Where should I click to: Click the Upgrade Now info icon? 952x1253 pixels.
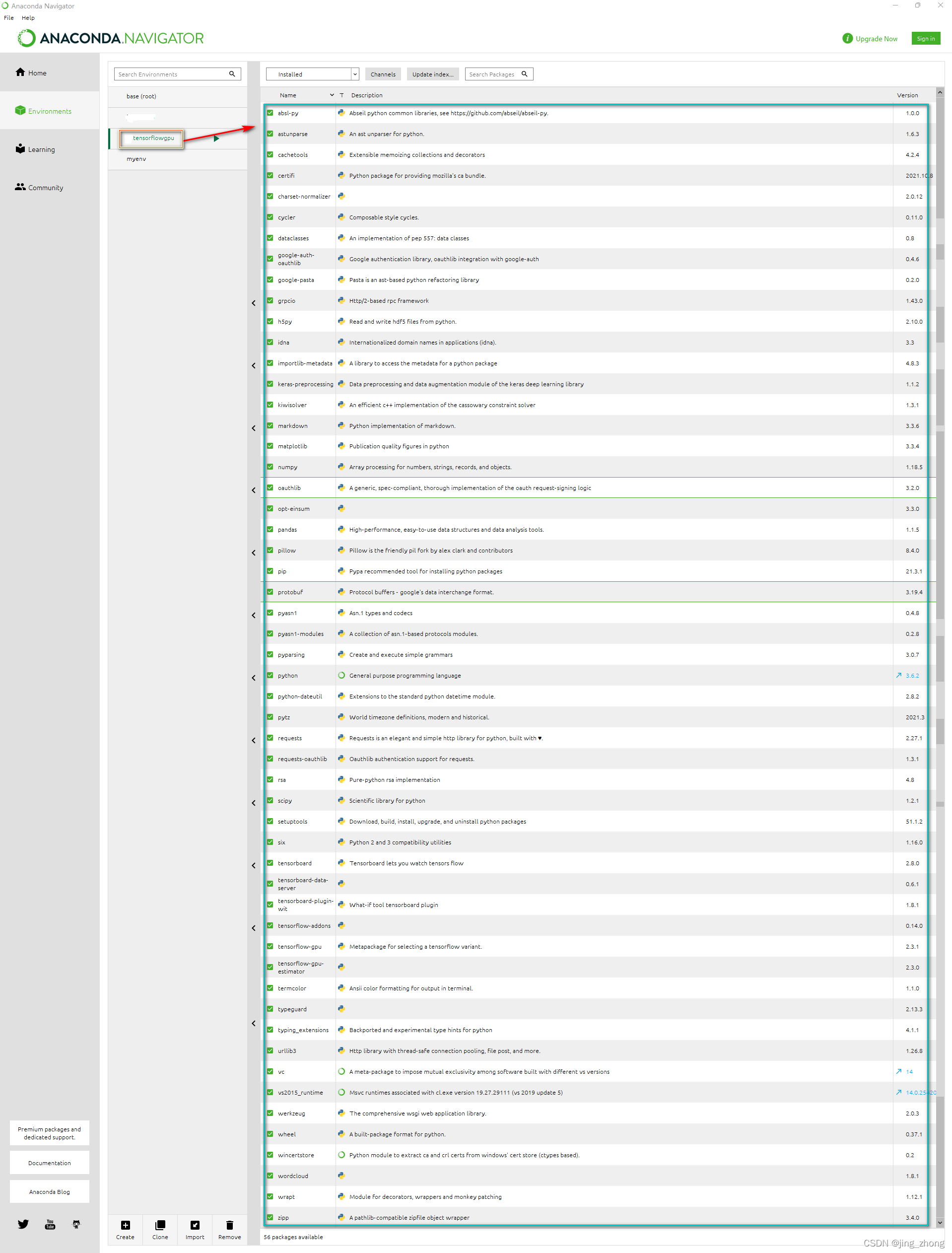tap(847, 38)
